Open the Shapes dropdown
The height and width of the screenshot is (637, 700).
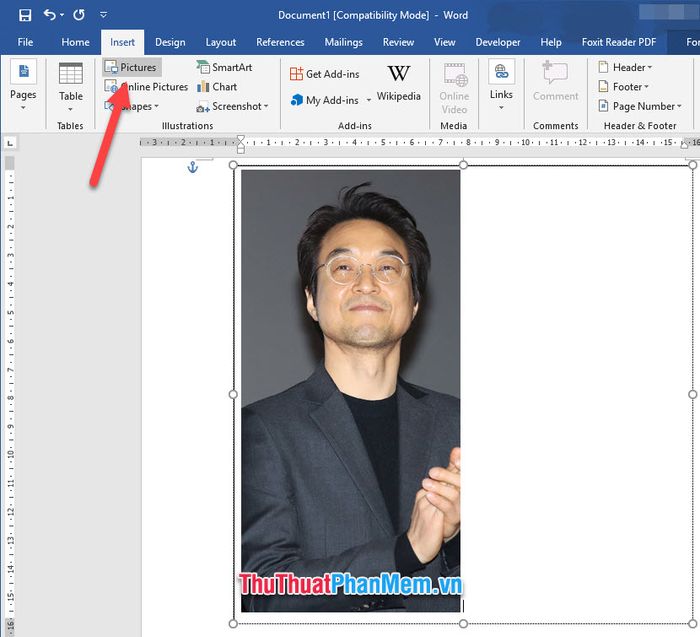point(132,106)
